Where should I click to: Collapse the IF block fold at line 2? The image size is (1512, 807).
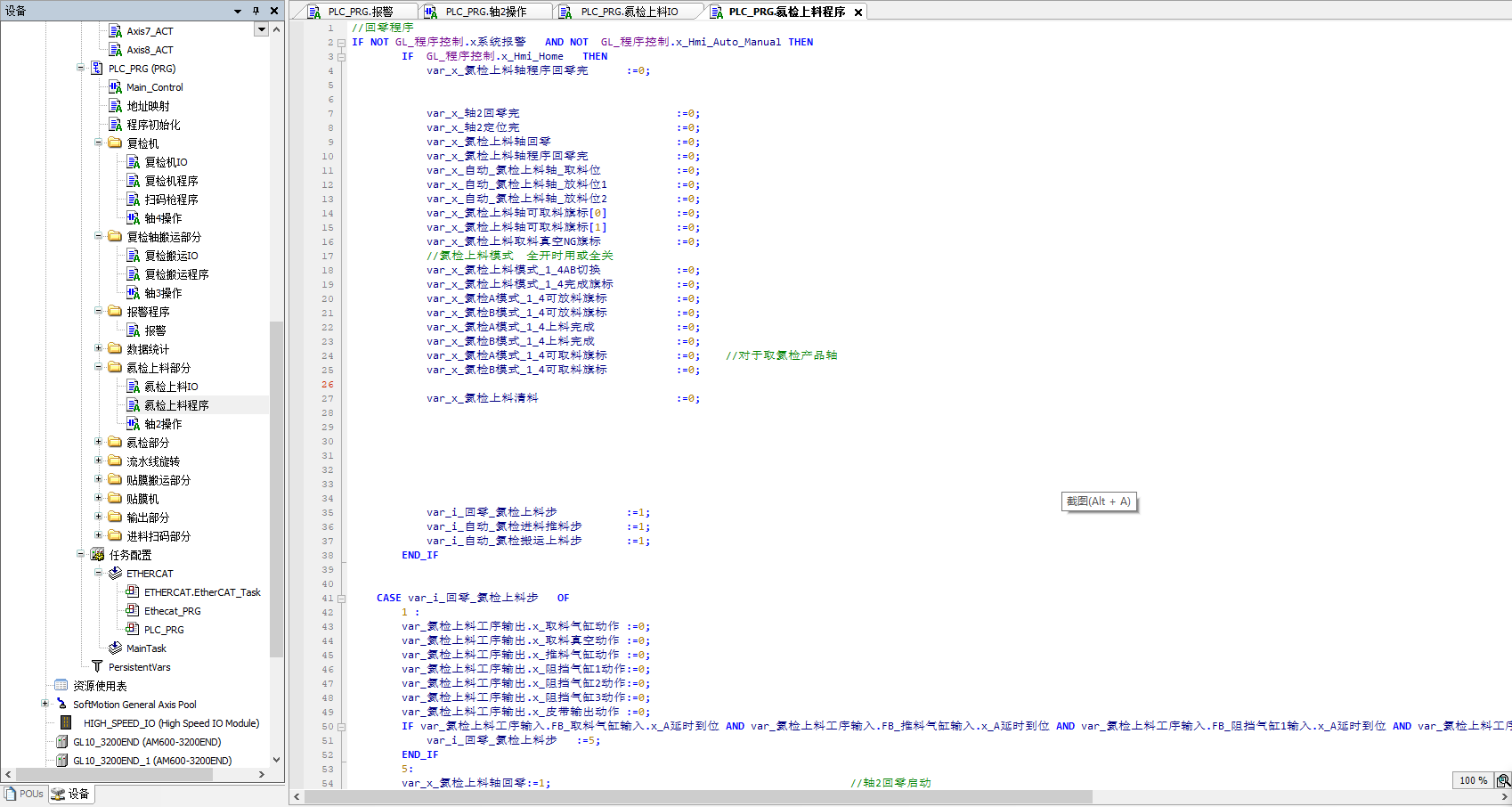pyautogui.click(x=341, y=43)
